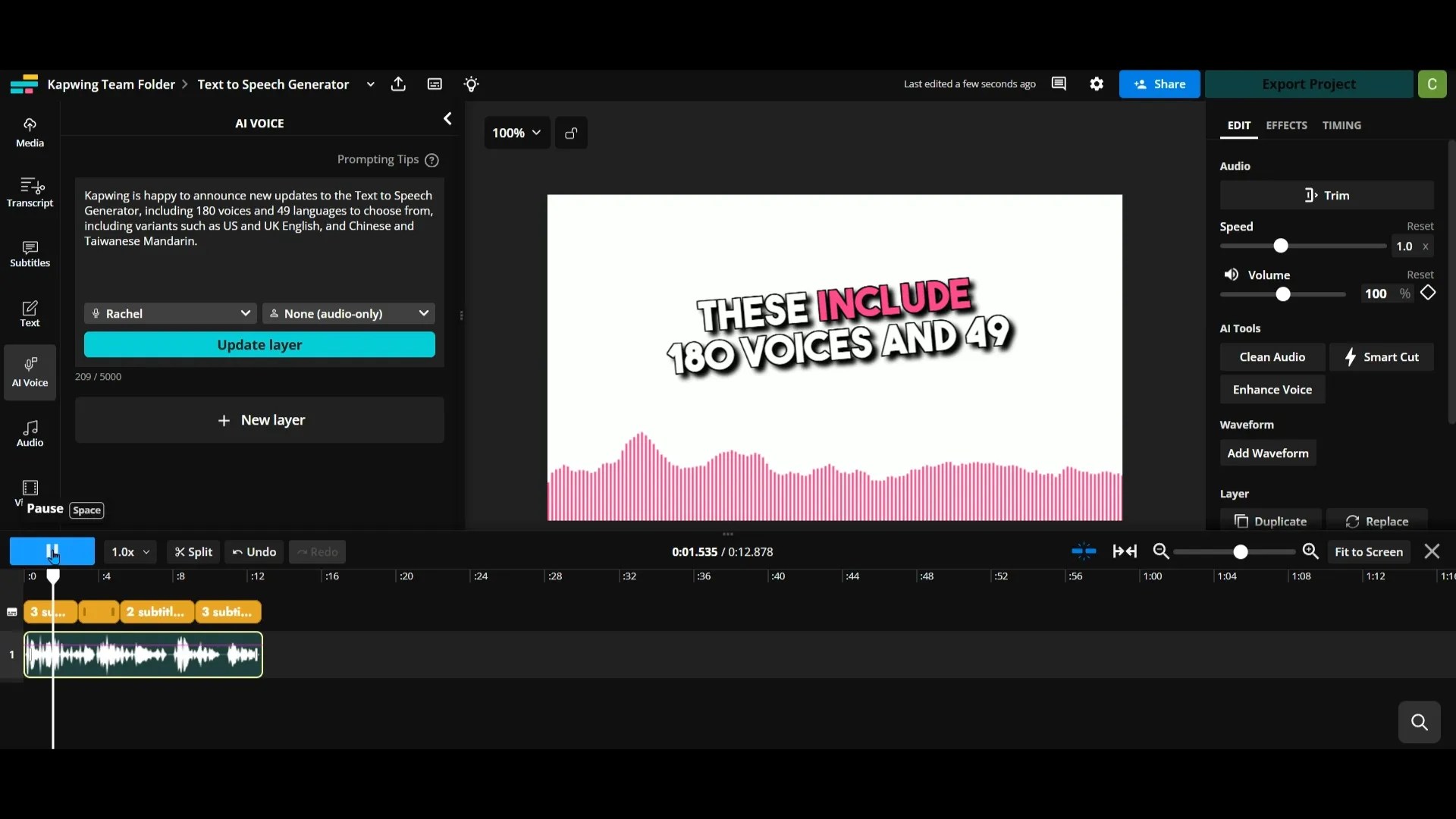Click the Clean Audio button
Viewport: 1456px width, 819px height.
click(x=1272, y=357)
